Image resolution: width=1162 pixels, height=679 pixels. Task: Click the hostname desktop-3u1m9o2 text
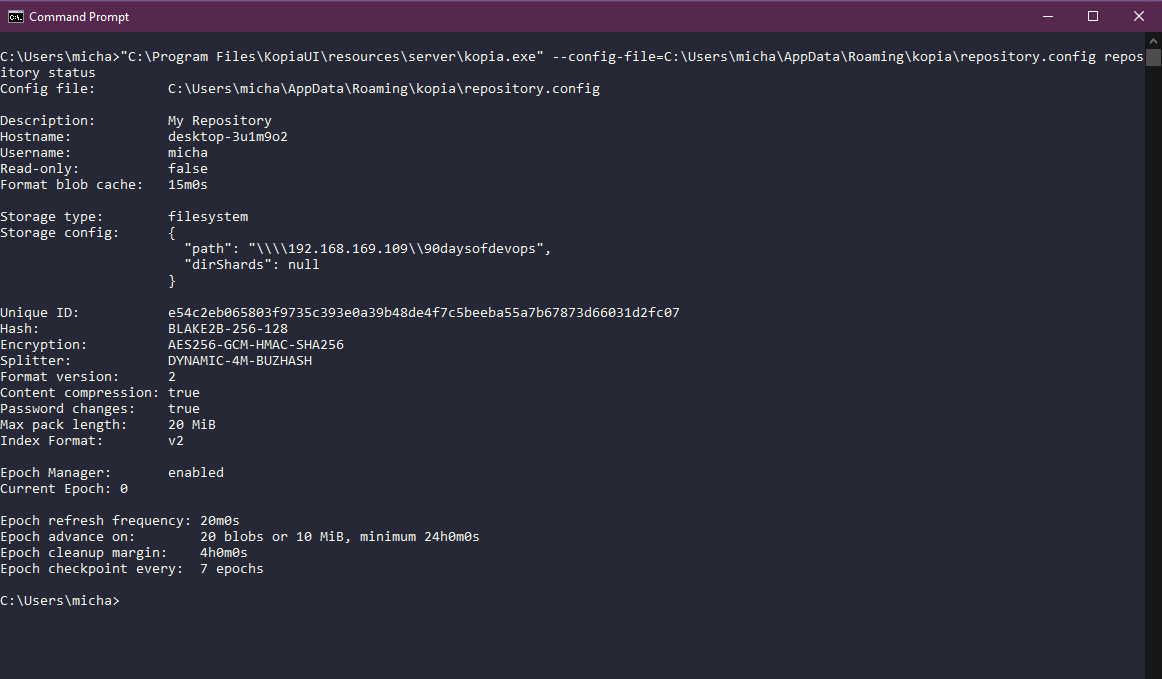pyautogui.click(x=227, y=137)
